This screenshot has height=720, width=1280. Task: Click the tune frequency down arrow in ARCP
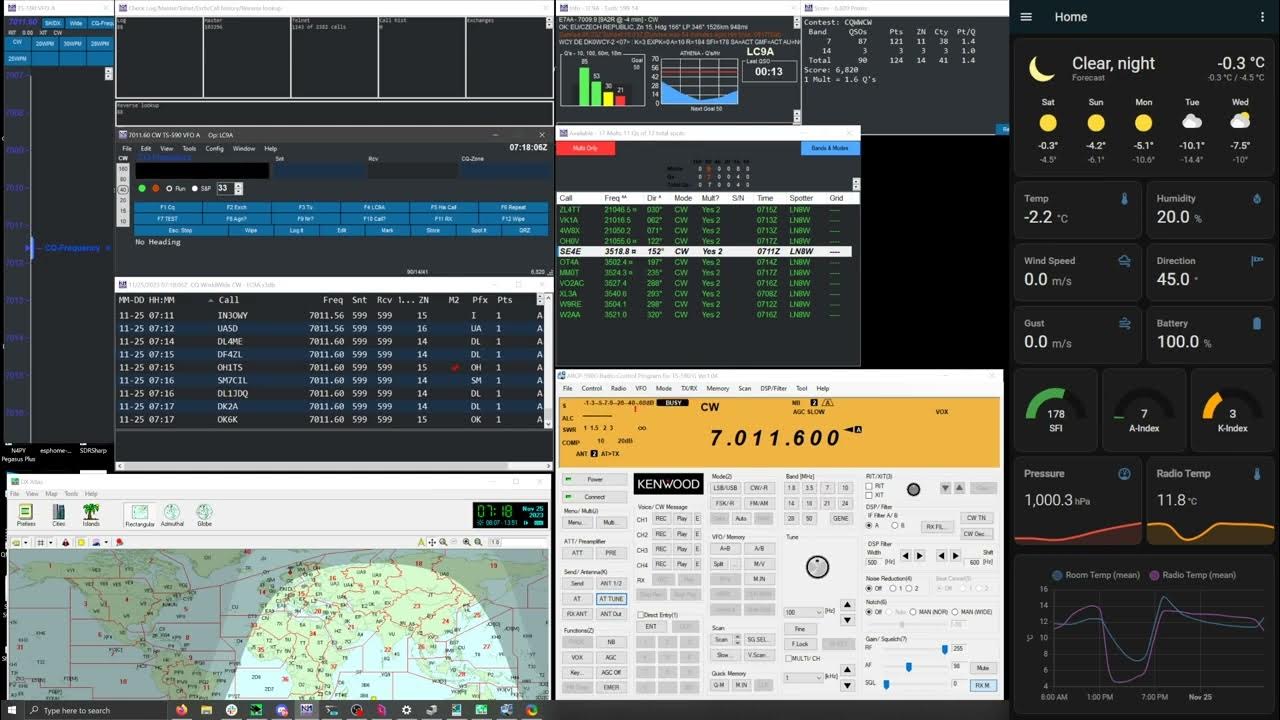coord(847,621)
